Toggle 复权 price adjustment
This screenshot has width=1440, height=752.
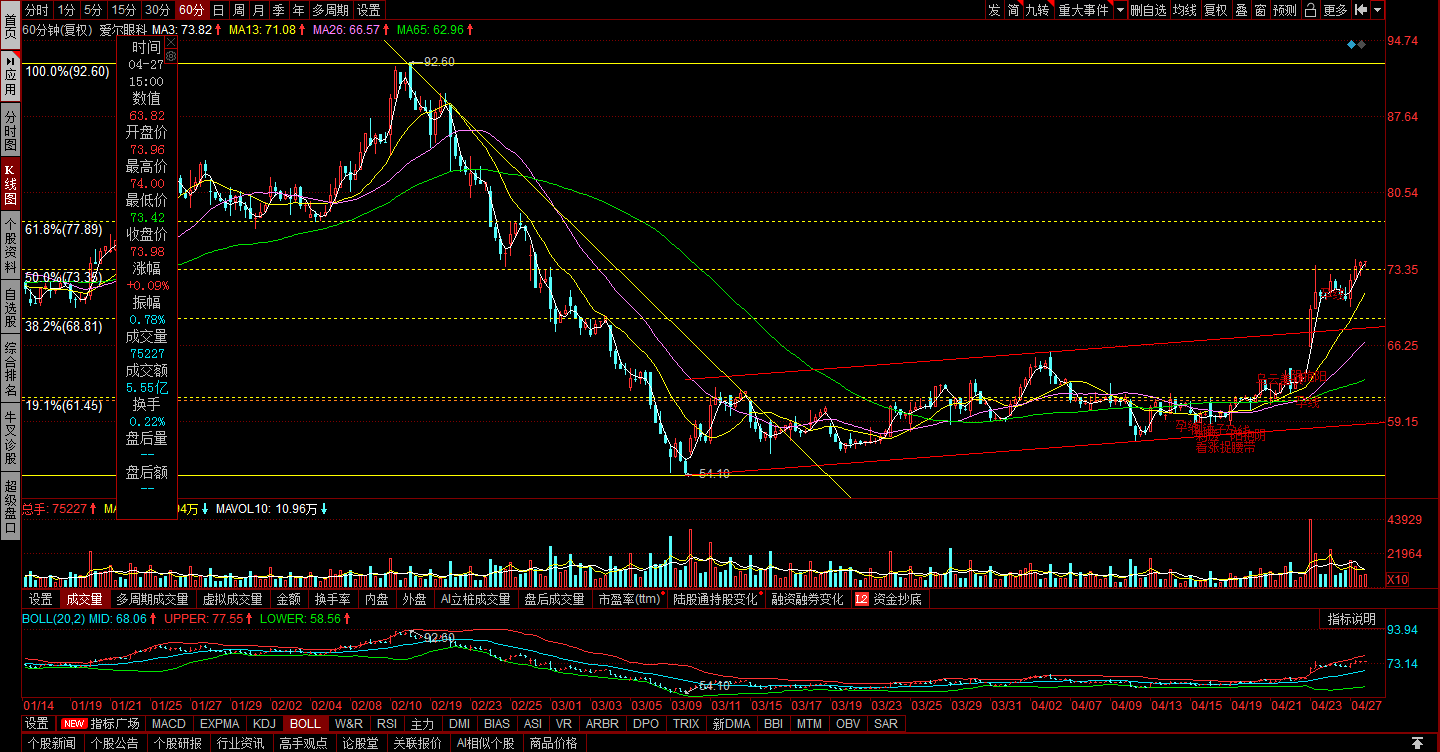click(x=1215, y=10)
